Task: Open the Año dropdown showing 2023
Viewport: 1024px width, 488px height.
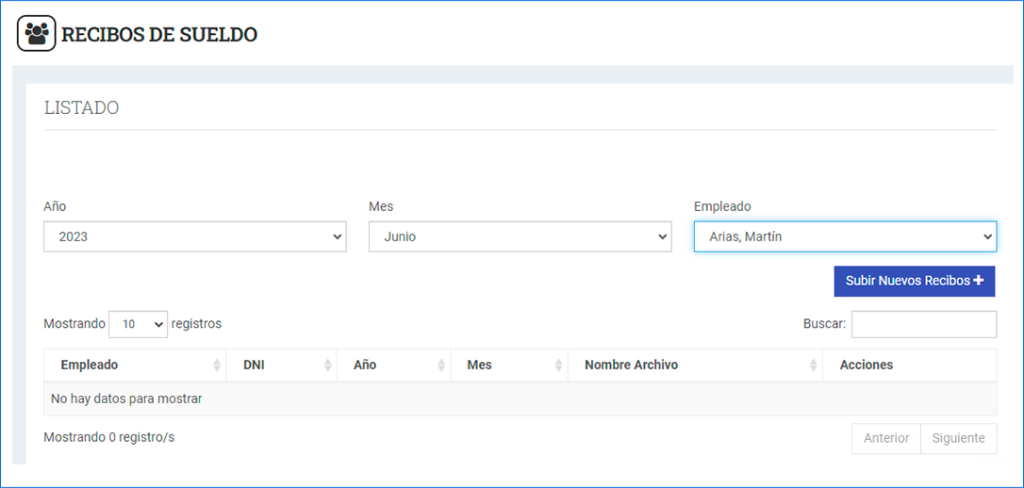Action: coord(195,237)
